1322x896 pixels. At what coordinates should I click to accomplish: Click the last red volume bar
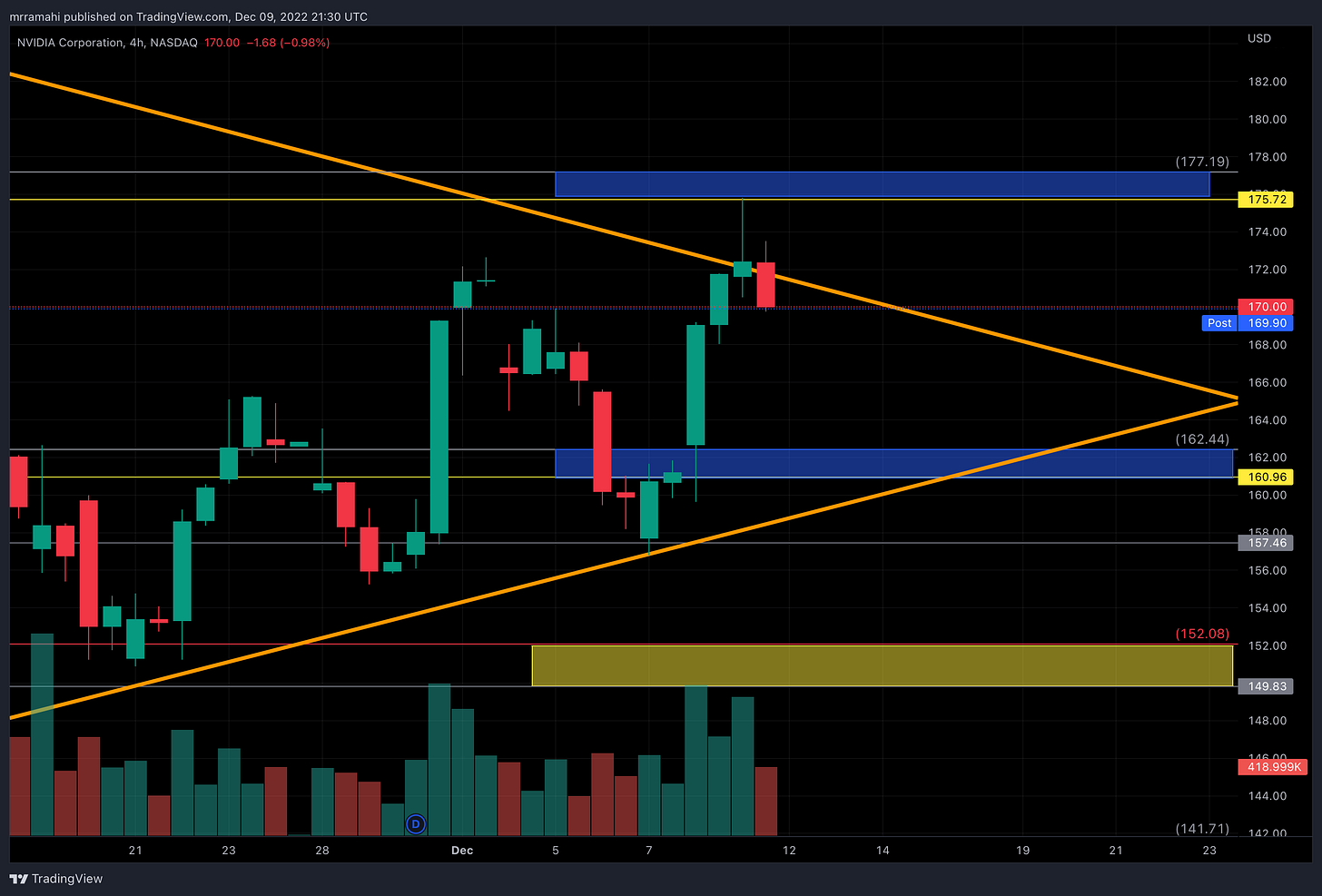(x=765, y=802)
